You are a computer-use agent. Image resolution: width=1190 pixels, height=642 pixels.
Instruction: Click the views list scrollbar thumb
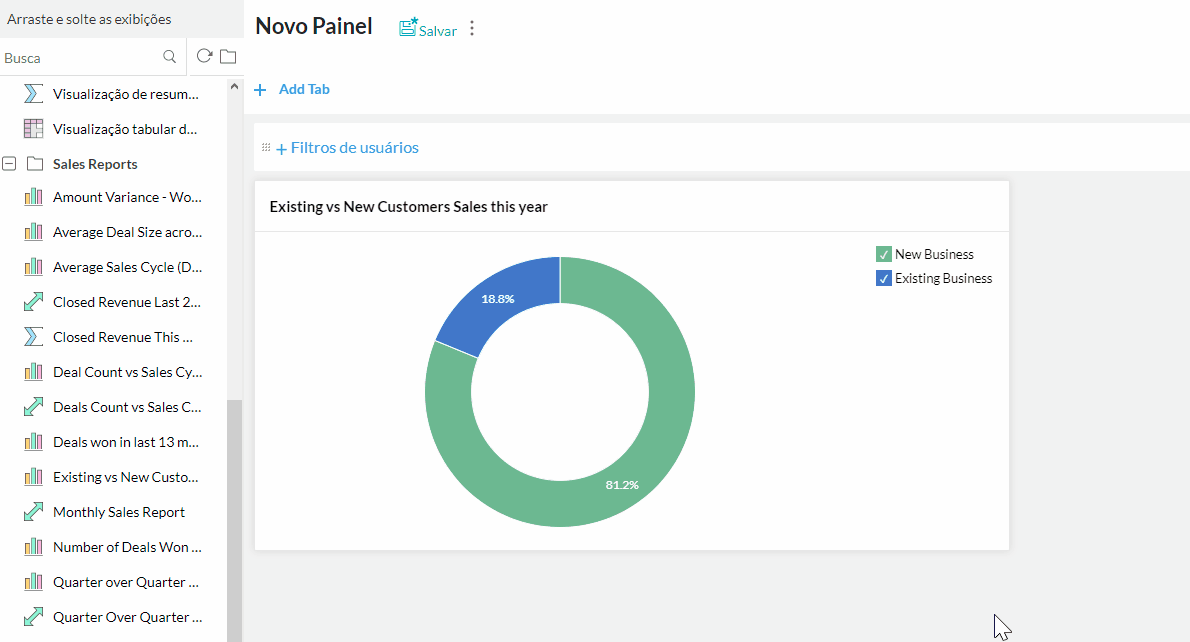pos(234,520)
